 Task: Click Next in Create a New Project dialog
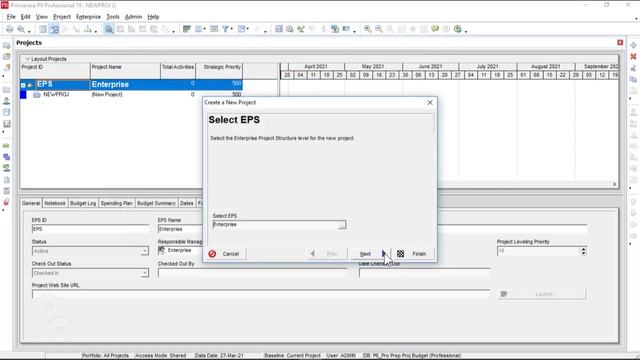pyautogui.click(x=370, y=253)
